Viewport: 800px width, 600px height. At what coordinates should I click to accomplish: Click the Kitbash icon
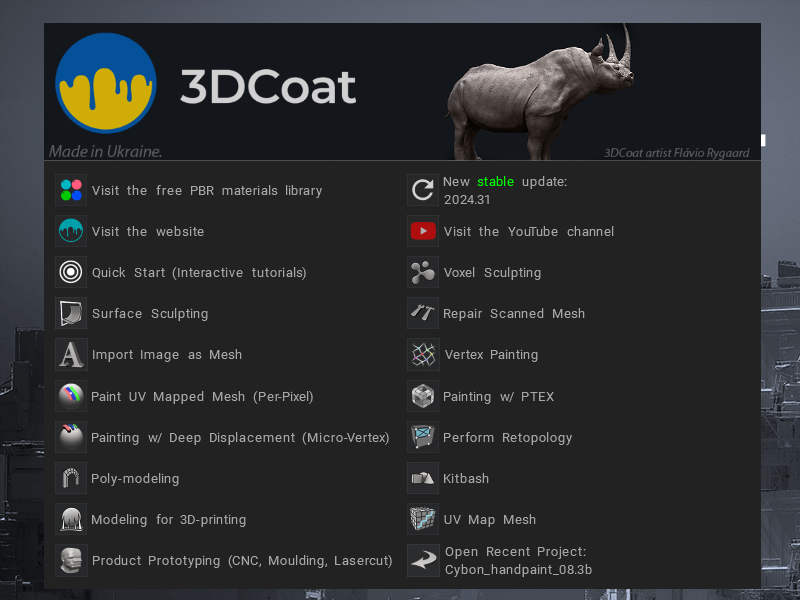423,478
